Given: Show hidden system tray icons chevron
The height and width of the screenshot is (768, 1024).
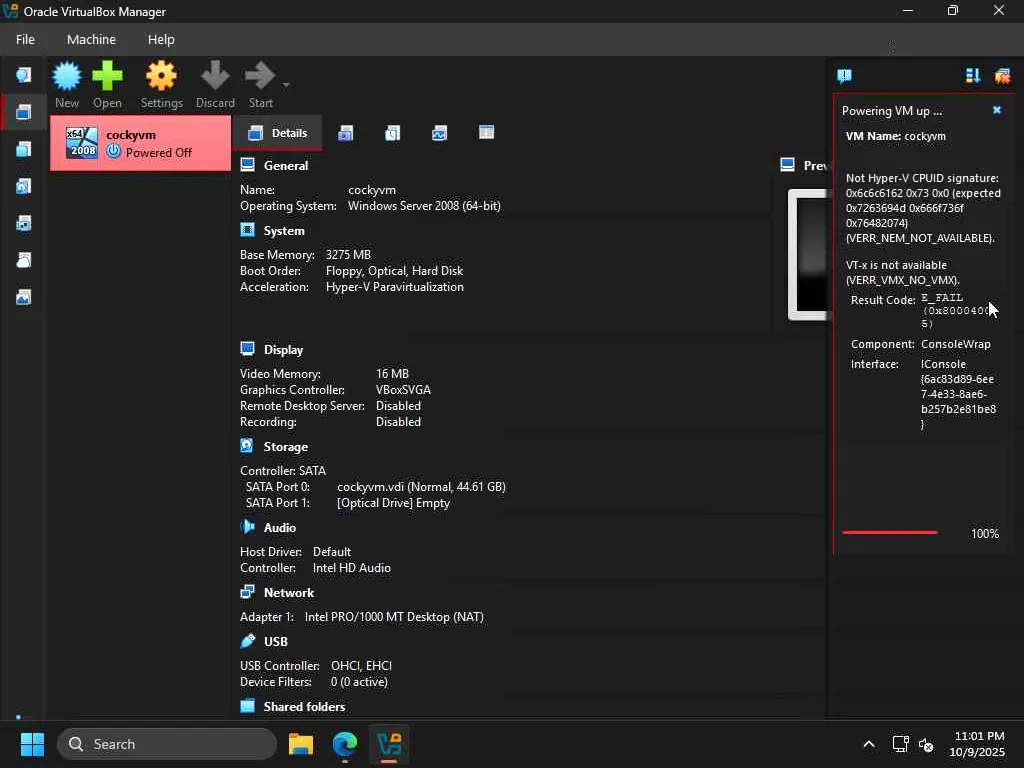Looking at the screenshot, I should coord(869,744).
